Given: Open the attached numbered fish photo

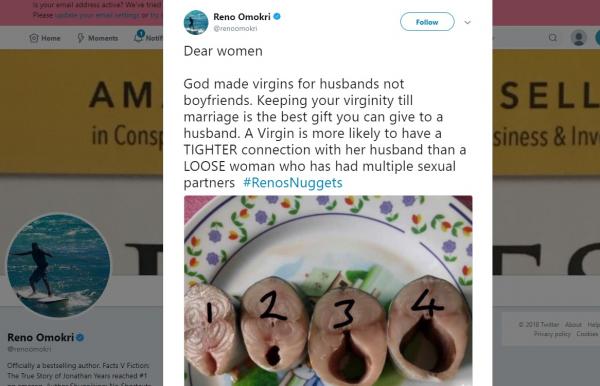Looking at the screenshot, I should [328, 291].
